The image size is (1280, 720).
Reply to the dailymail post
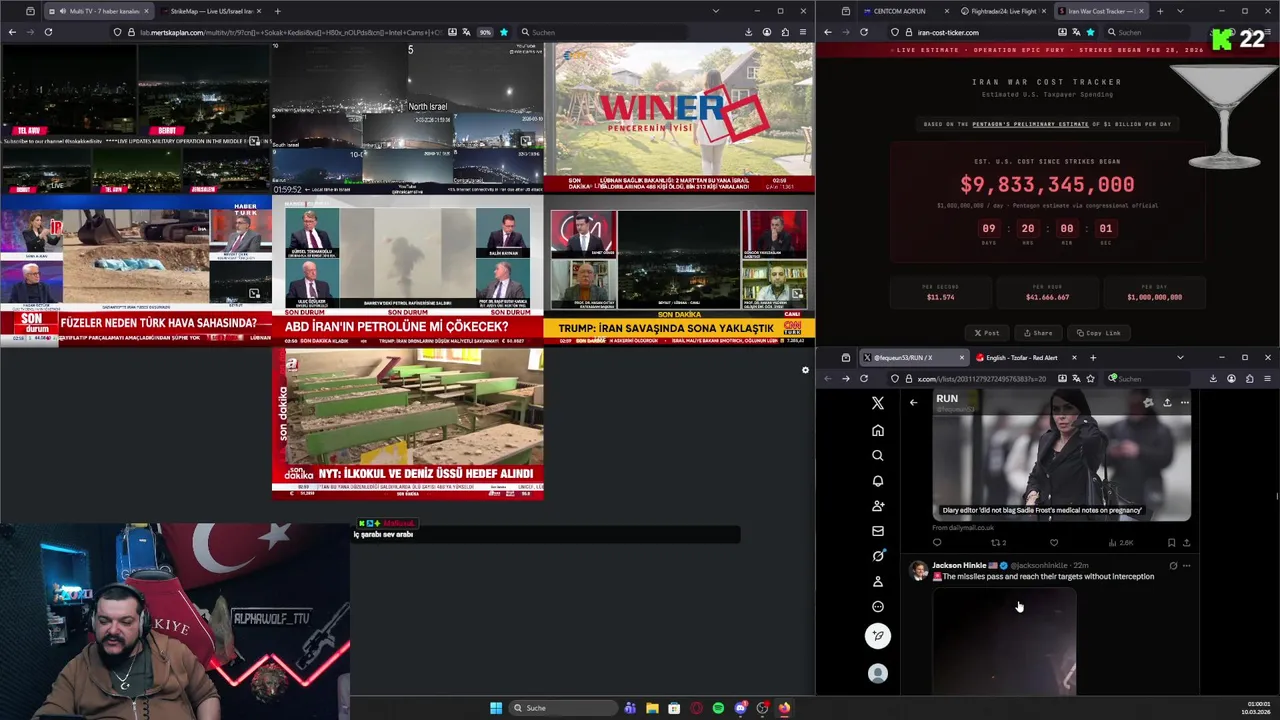937,543
